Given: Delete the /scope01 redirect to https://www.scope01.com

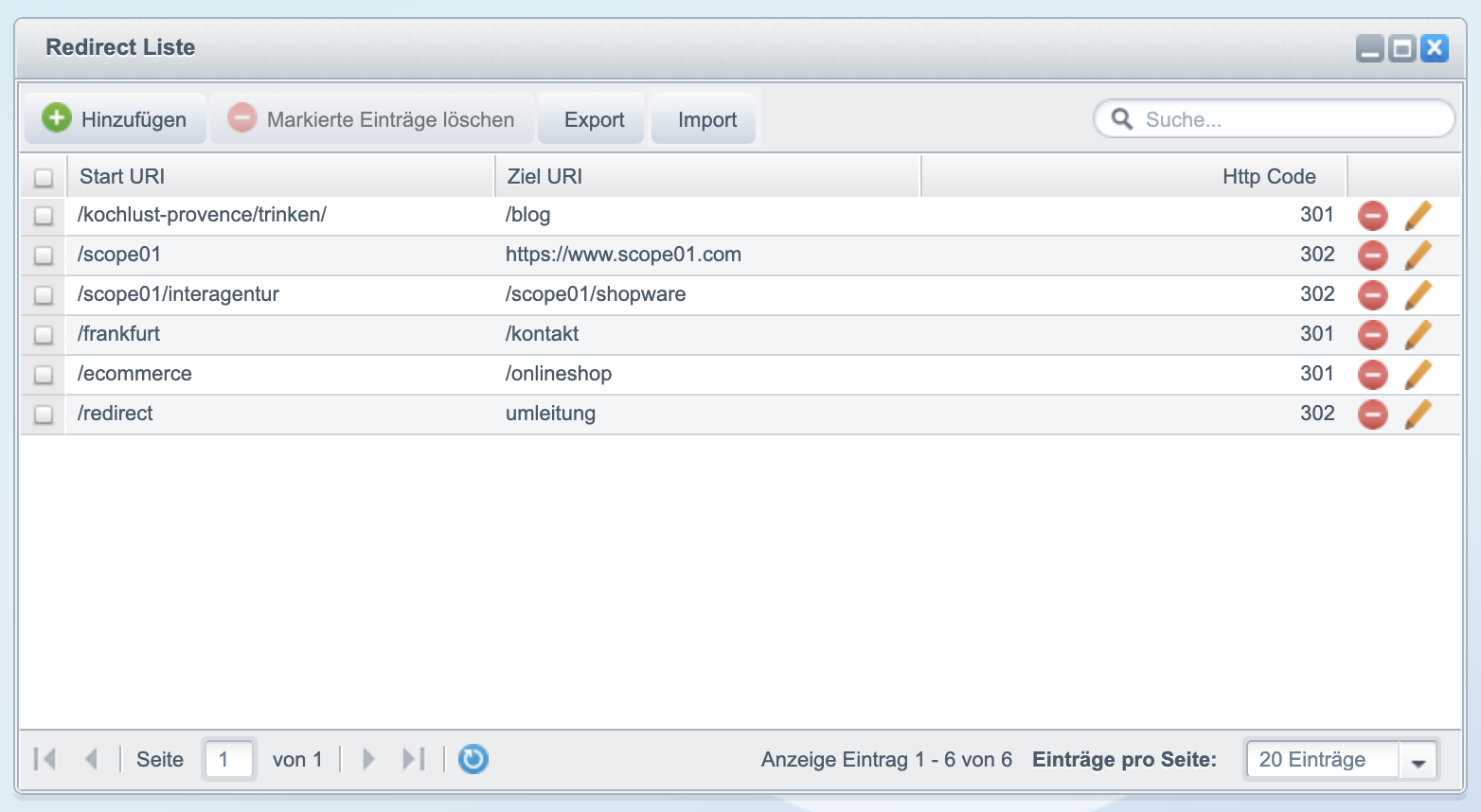Looking at the screenshot, I should click(1372, 256).
